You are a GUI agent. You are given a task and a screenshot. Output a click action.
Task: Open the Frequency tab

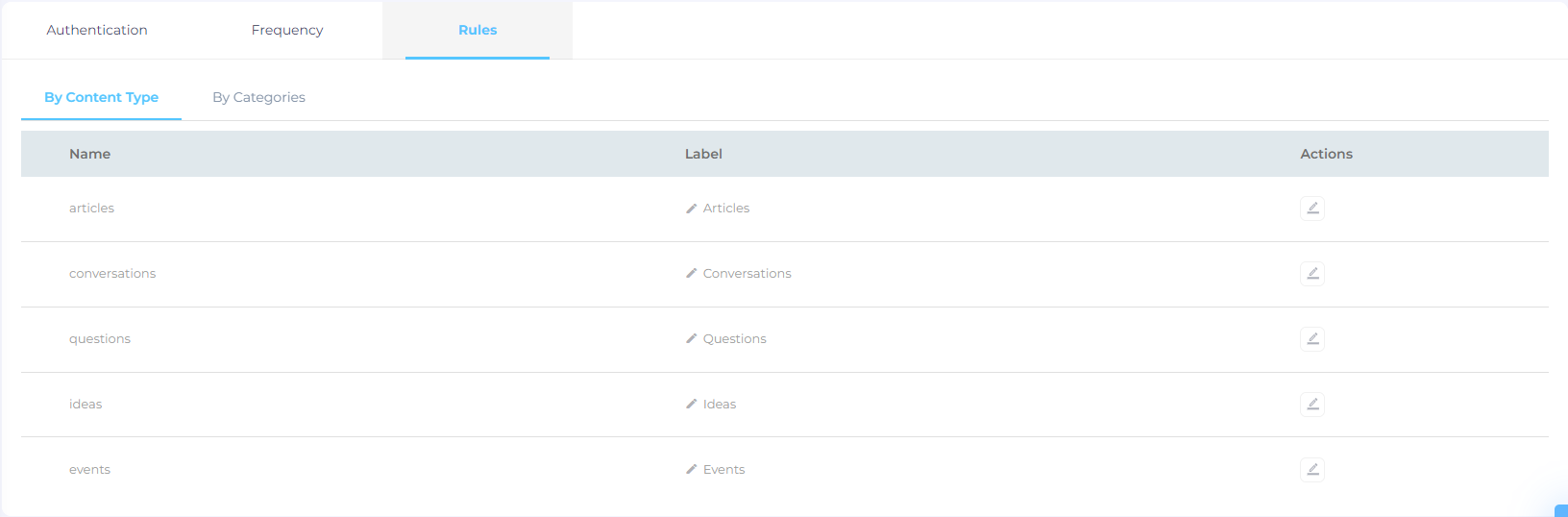click(x=287, y=30)
